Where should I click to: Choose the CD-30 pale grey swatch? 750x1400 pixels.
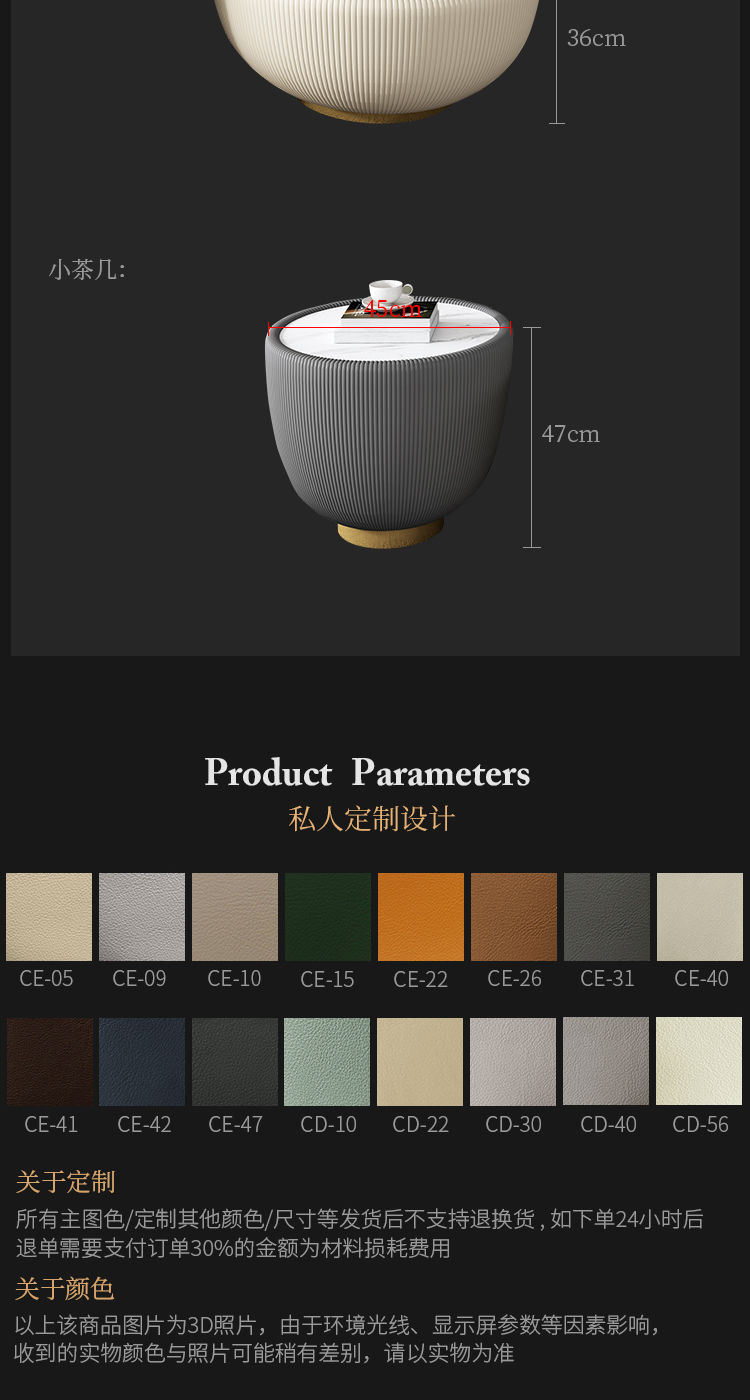(513, 1062)
